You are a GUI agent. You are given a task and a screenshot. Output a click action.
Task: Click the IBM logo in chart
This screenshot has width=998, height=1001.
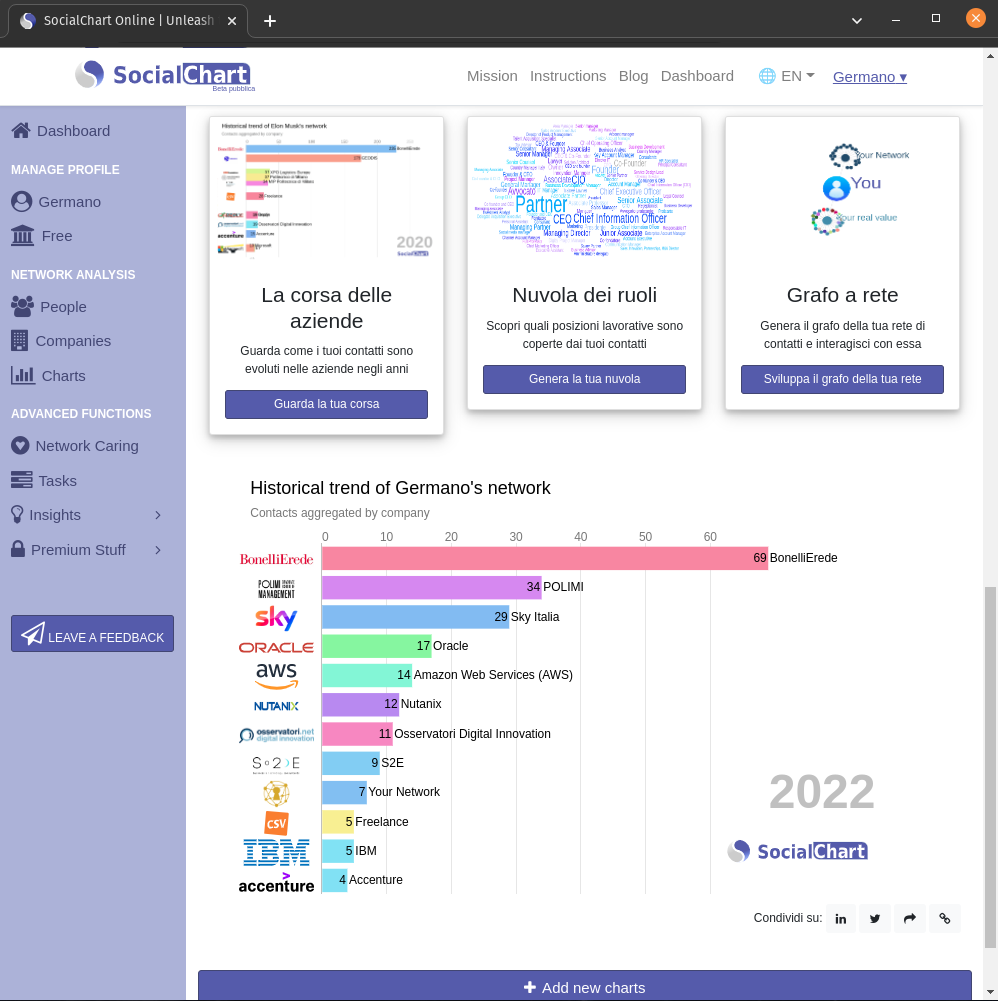[276, 852]
